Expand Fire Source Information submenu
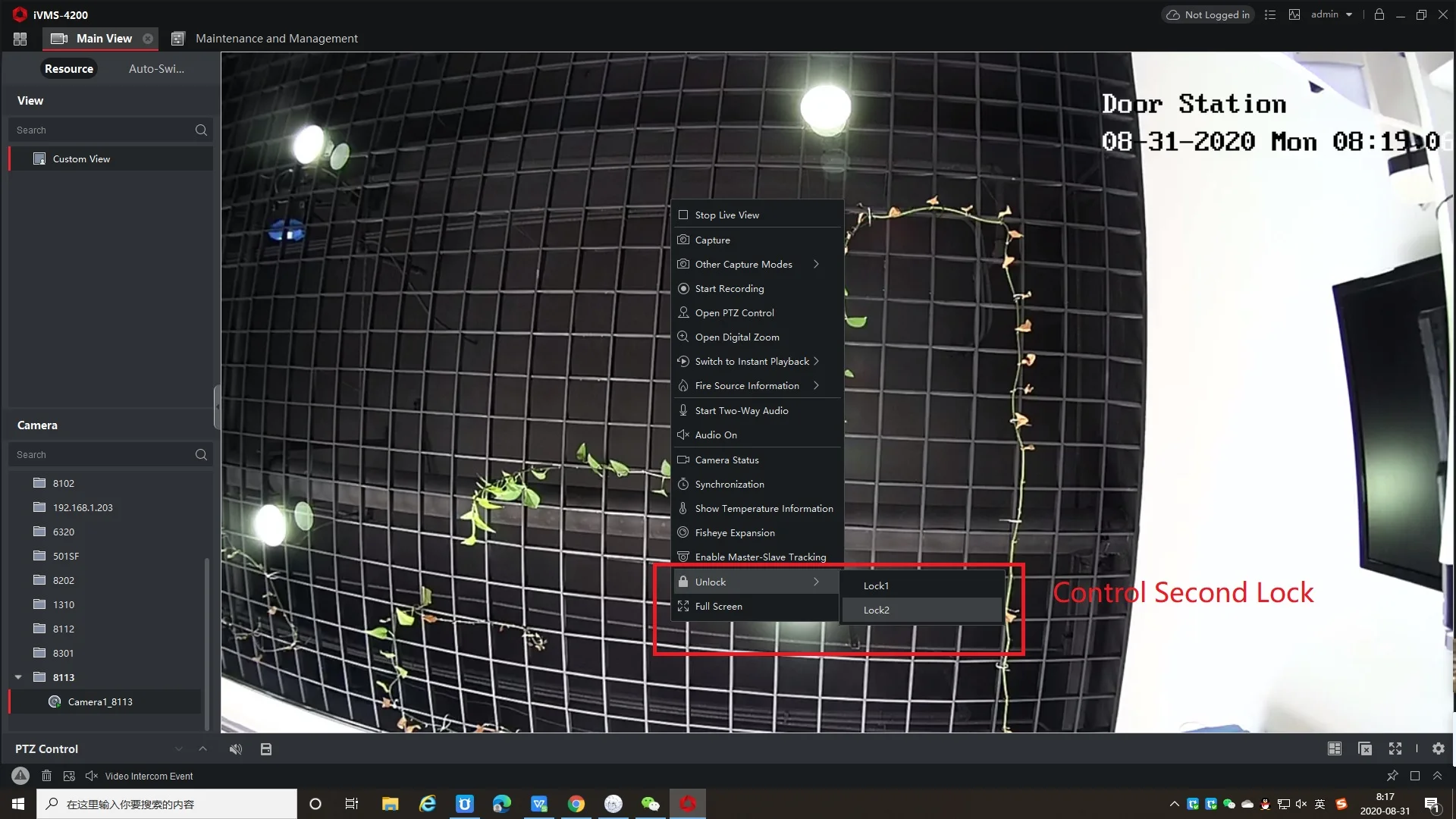The height and width of the screenshot is (819, 1456). tap(758, 386)
